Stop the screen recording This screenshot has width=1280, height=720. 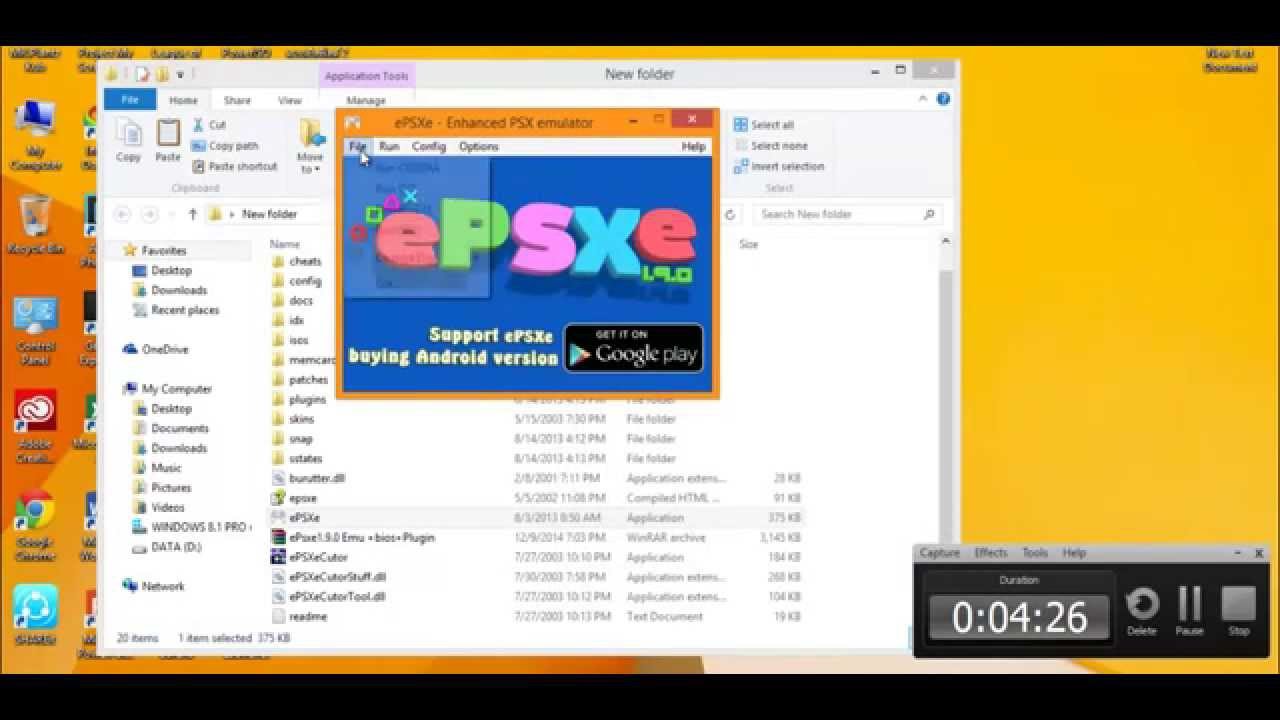click(x=1239, y=611)
